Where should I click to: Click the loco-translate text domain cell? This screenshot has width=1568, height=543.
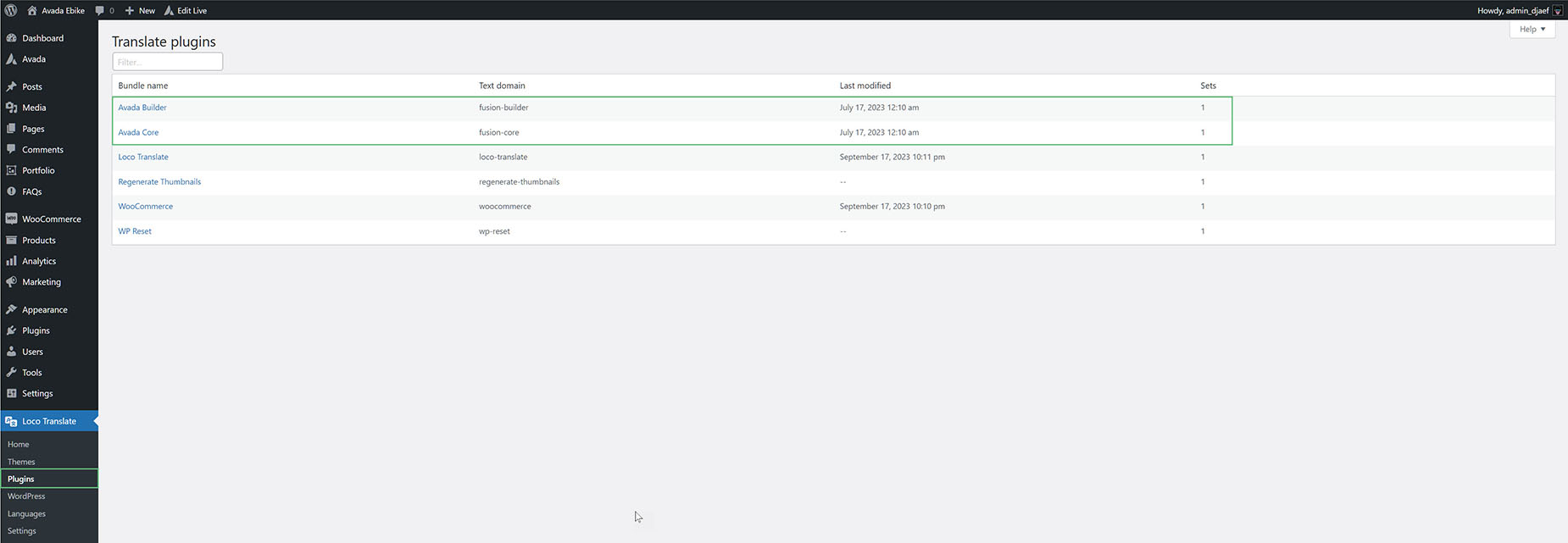click(x=503, y=157)
